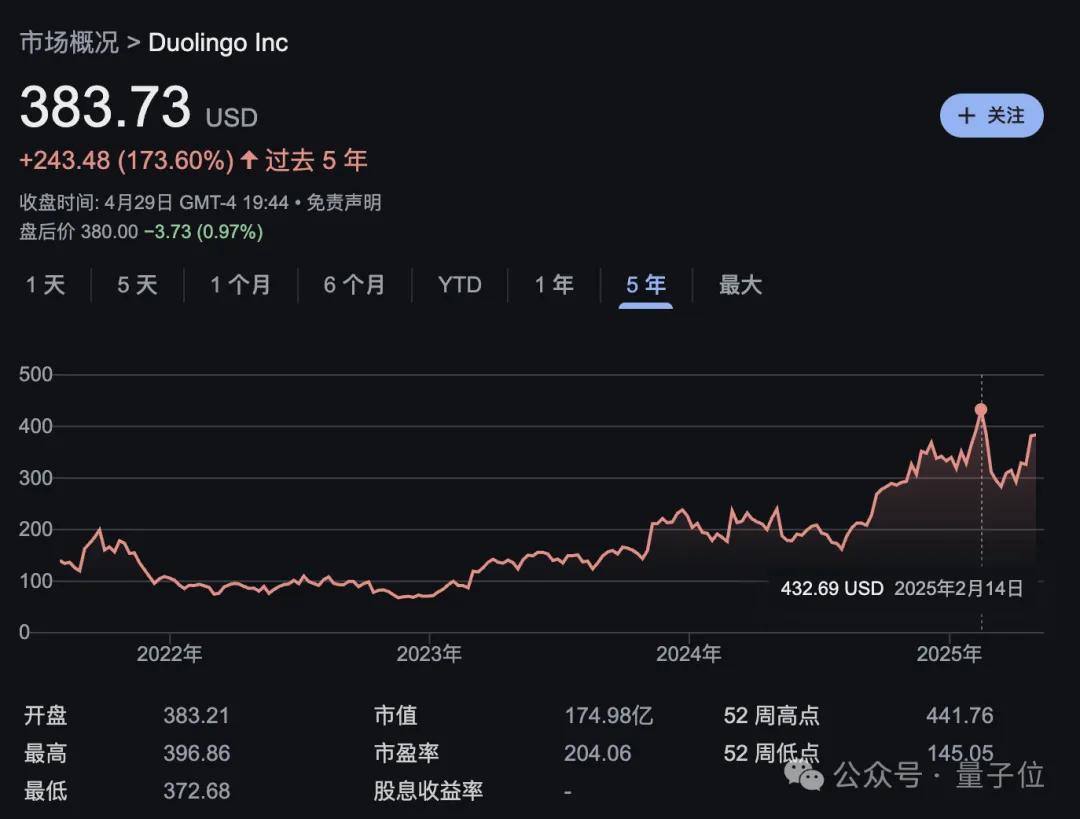Viewport: 1080px width, 819px height.
Task: Click the active 5 年 tab
Action: pos(645,285)
